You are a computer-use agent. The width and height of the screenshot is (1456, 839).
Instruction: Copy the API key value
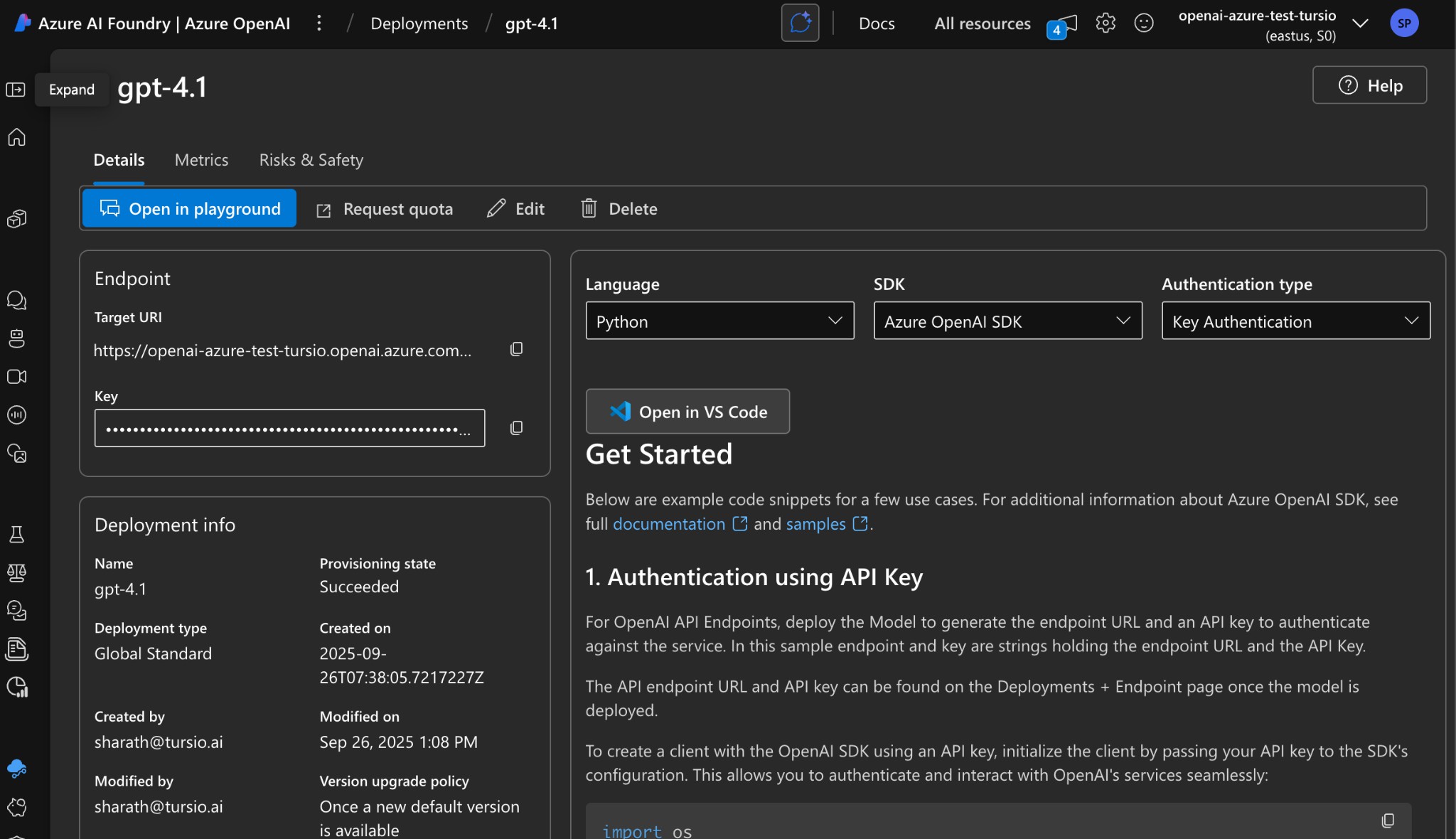point(516,427)
